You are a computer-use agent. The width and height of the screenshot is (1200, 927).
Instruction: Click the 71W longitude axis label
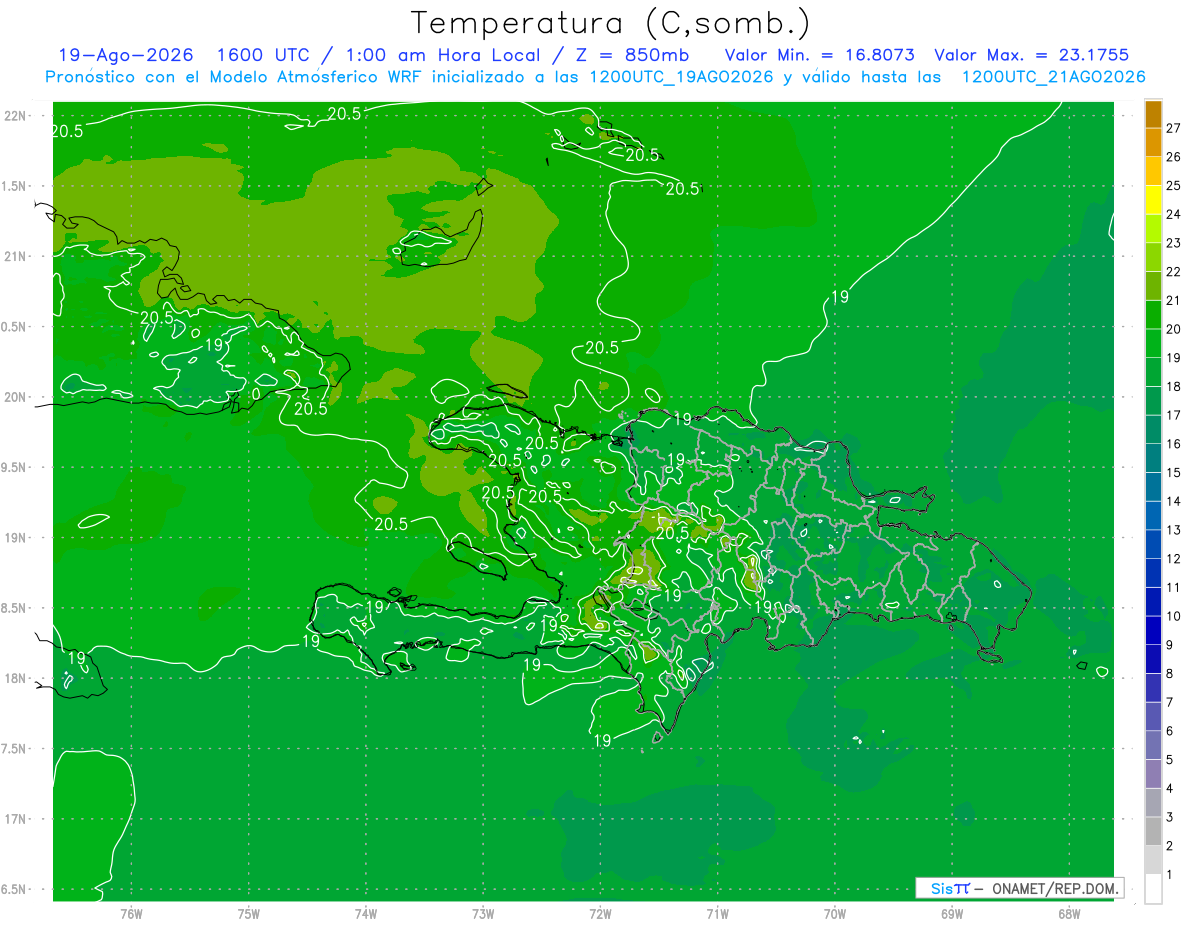tap(717, 913)
